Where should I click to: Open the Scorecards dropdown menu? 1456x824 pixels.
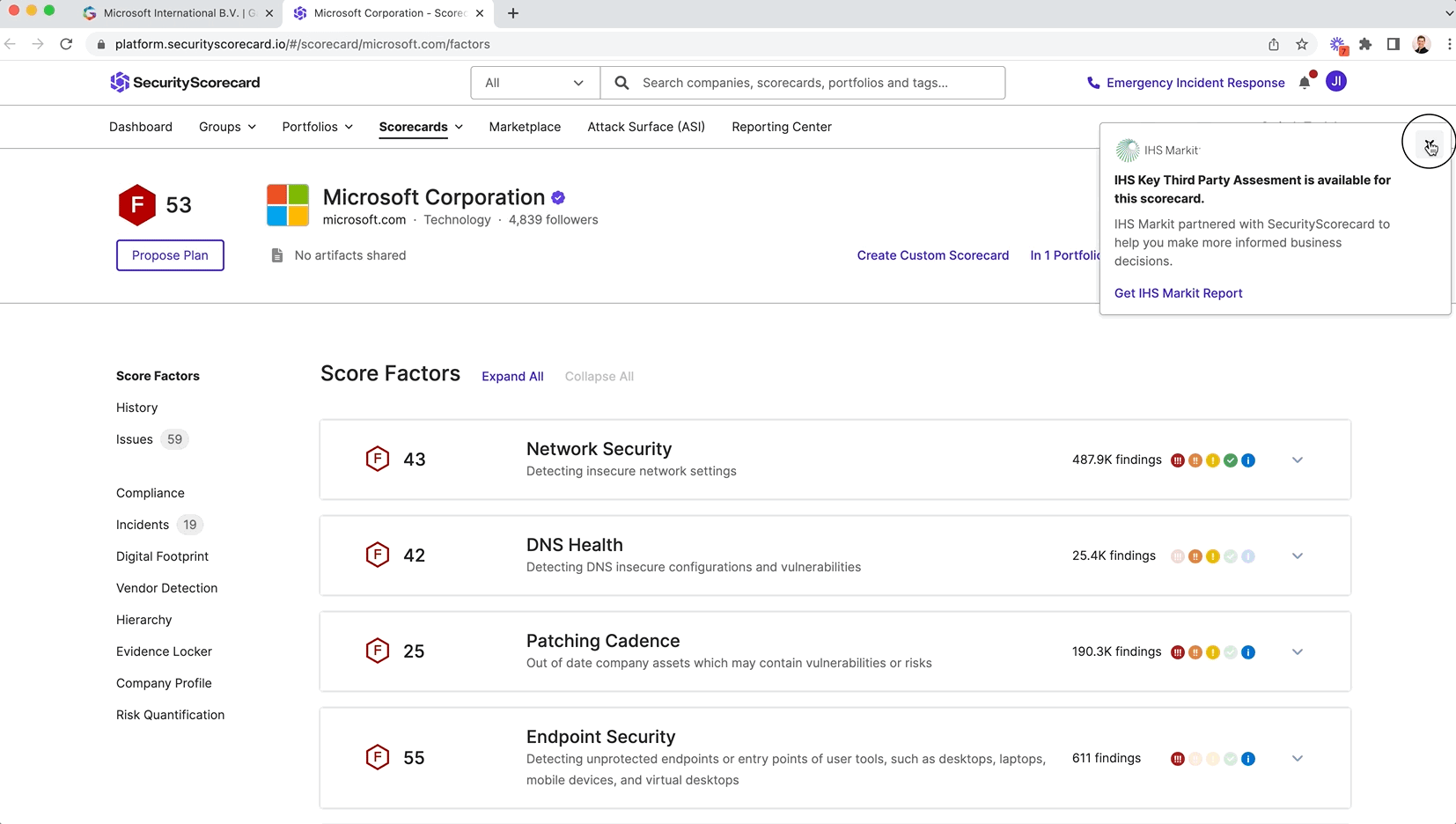(x=421, y=127)
